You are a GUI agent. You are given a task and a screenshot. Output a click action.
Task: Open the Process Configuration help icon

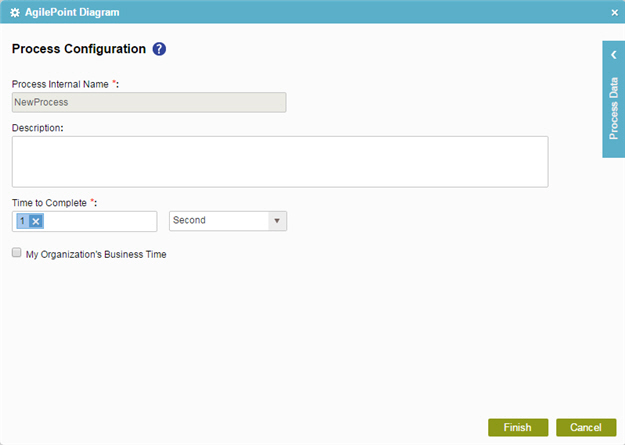pos(159,49)
